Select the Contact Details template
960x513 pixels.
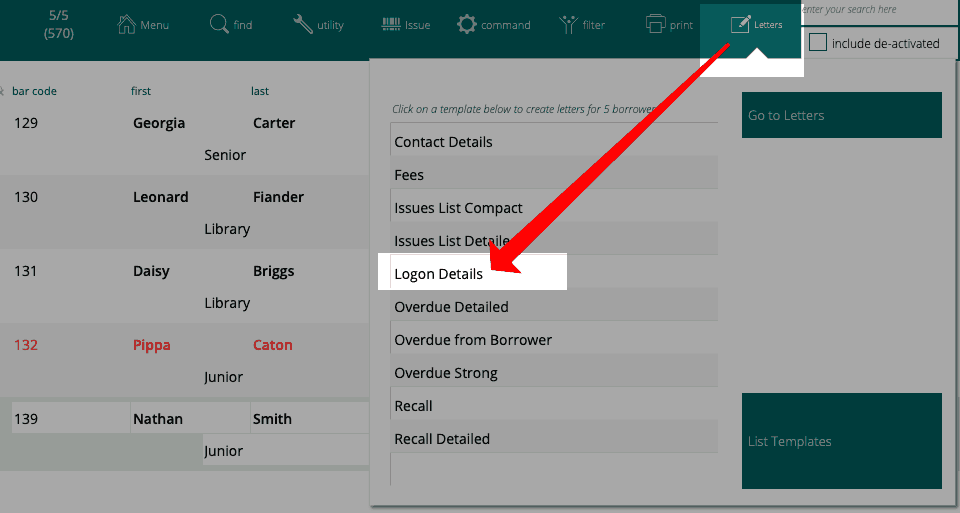443,142
